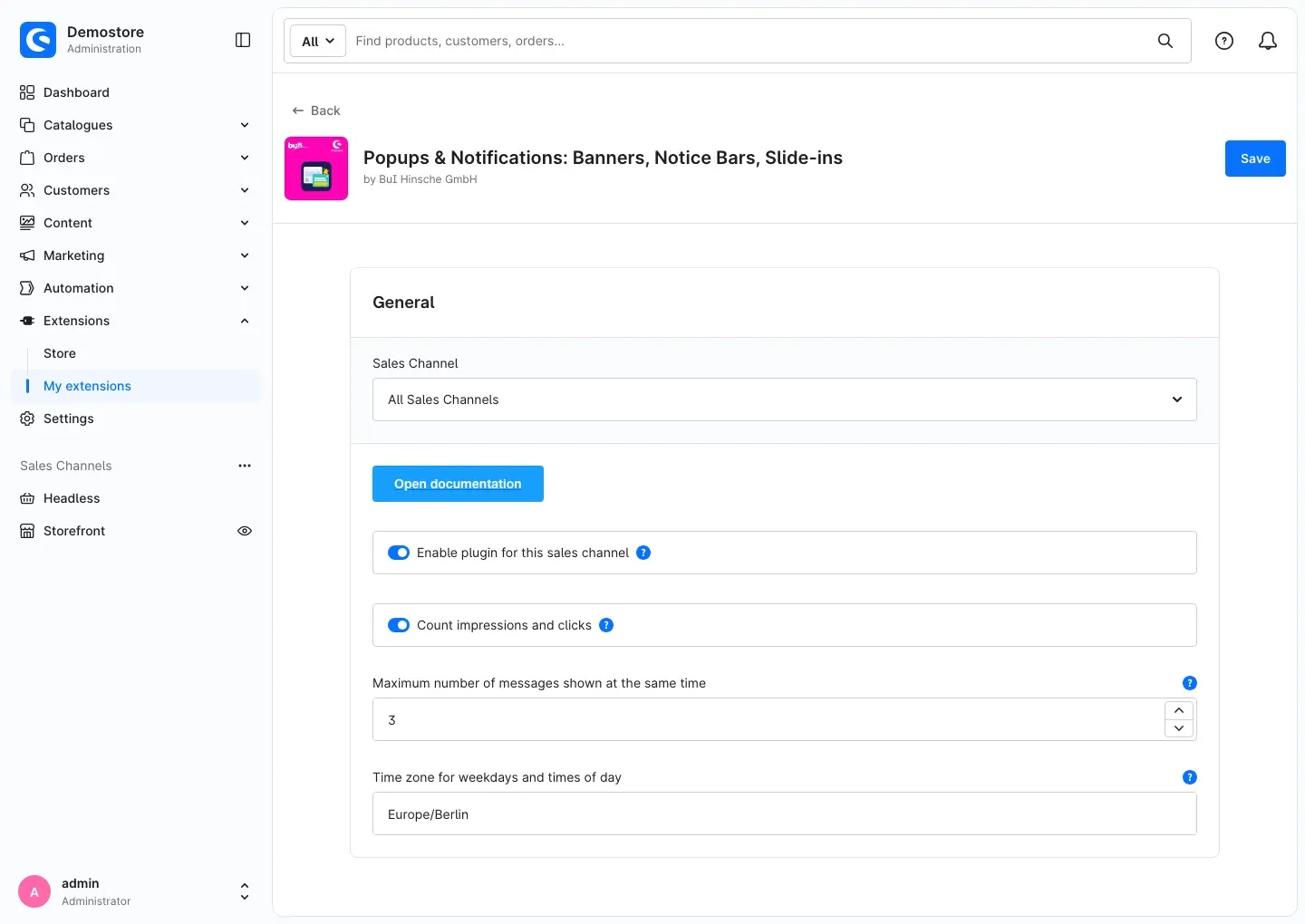The width and height of the screenshot is (1305, 924).
Task: Click the Save button
Action: (x=1255, y=159)
